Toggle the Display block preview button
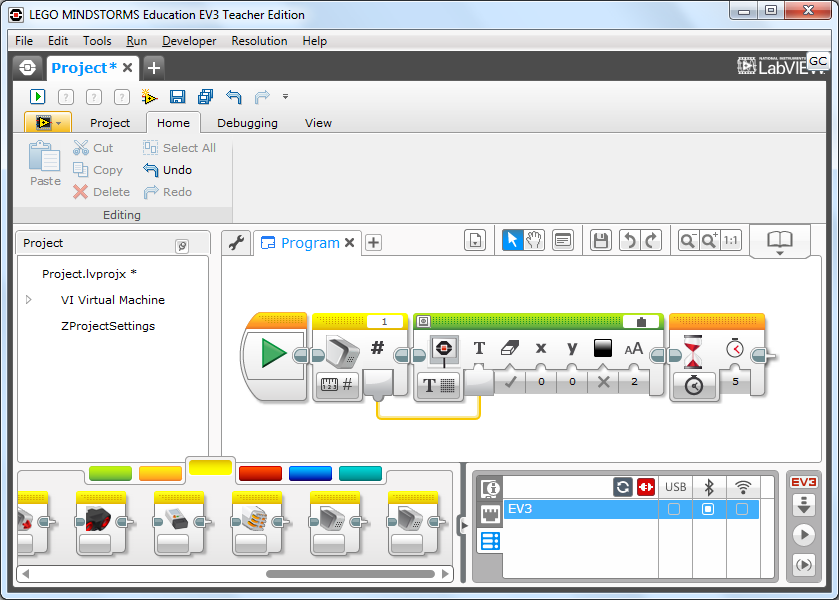Image resolution: width=839 pixels, height=600 pixels. pos(424,321)
